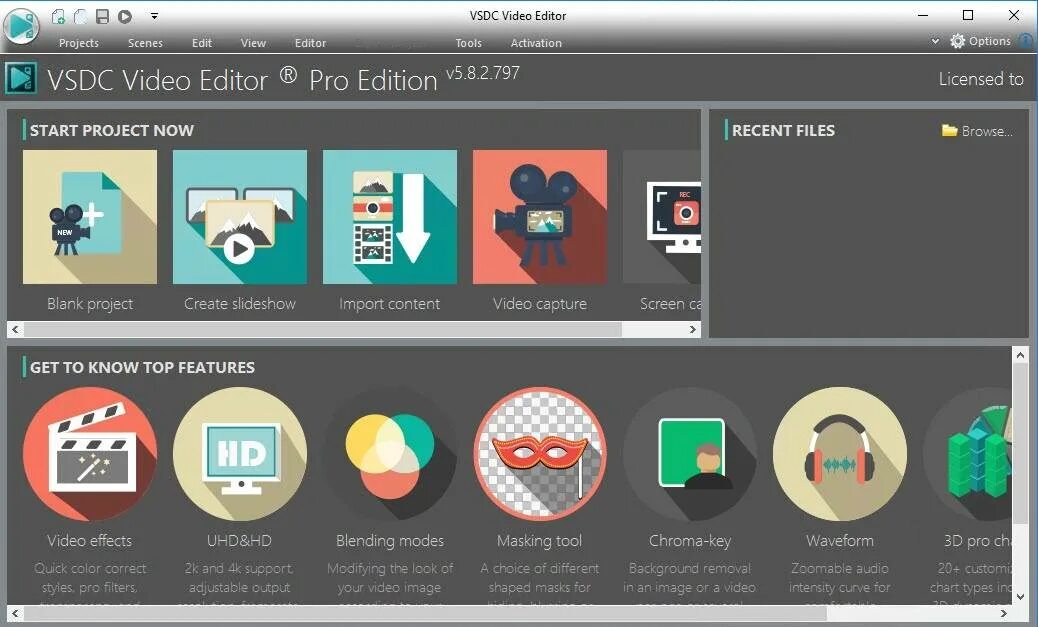Click the Blending modes color circles icon

point(390,454)
